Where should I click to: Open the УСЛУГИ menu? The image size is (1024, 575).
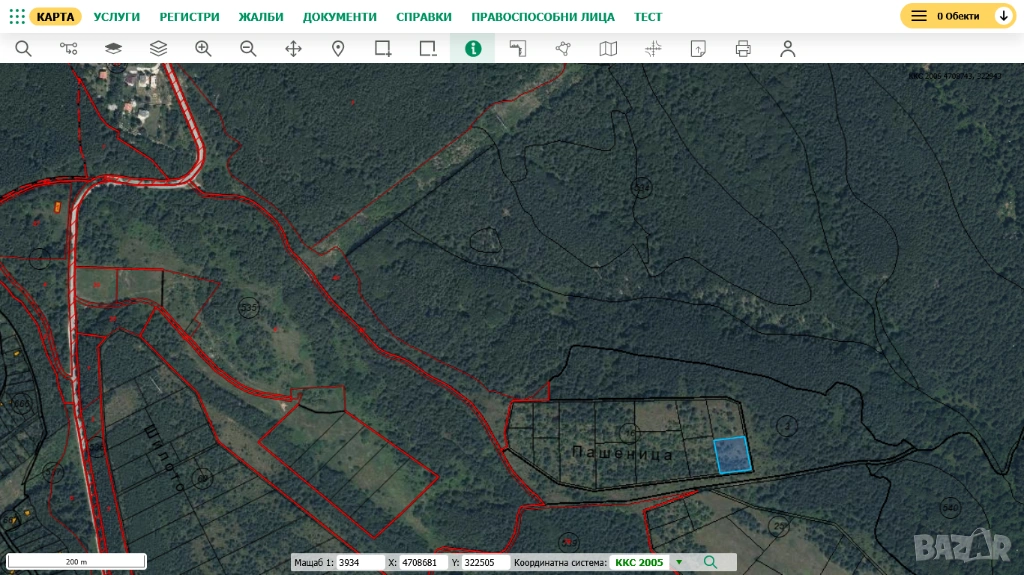point(117,17)
